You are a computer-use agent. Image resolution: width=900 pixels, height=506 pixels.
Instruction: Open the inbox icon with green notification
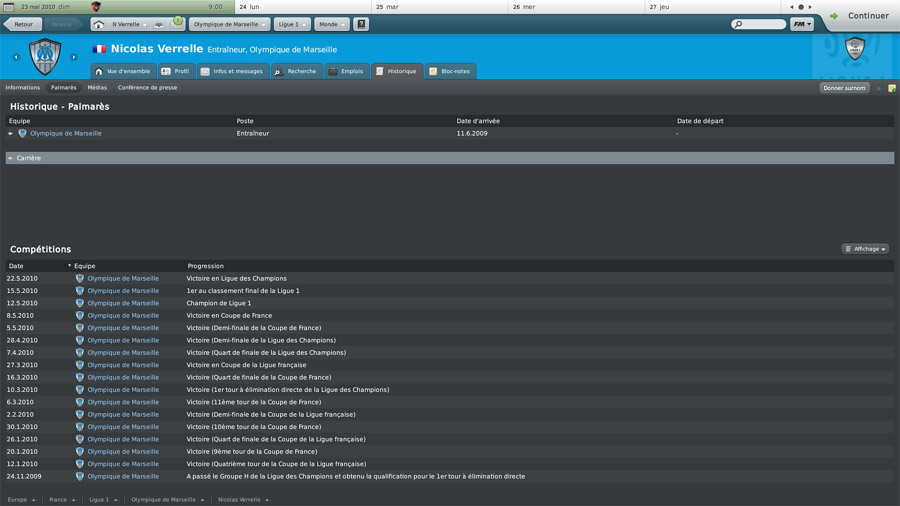tap(177, 23)
